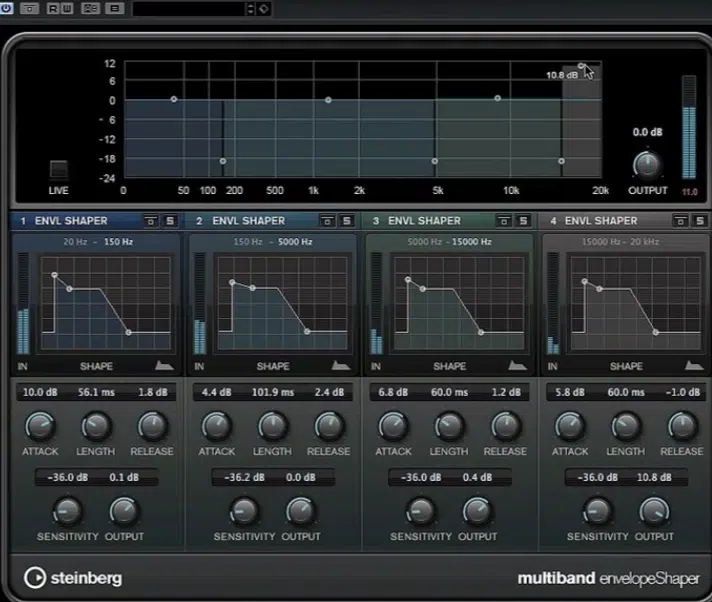Click band 2 release value 2.4 dB
Image resolution: width=712 pixels, height=602 pixels.
330,392
